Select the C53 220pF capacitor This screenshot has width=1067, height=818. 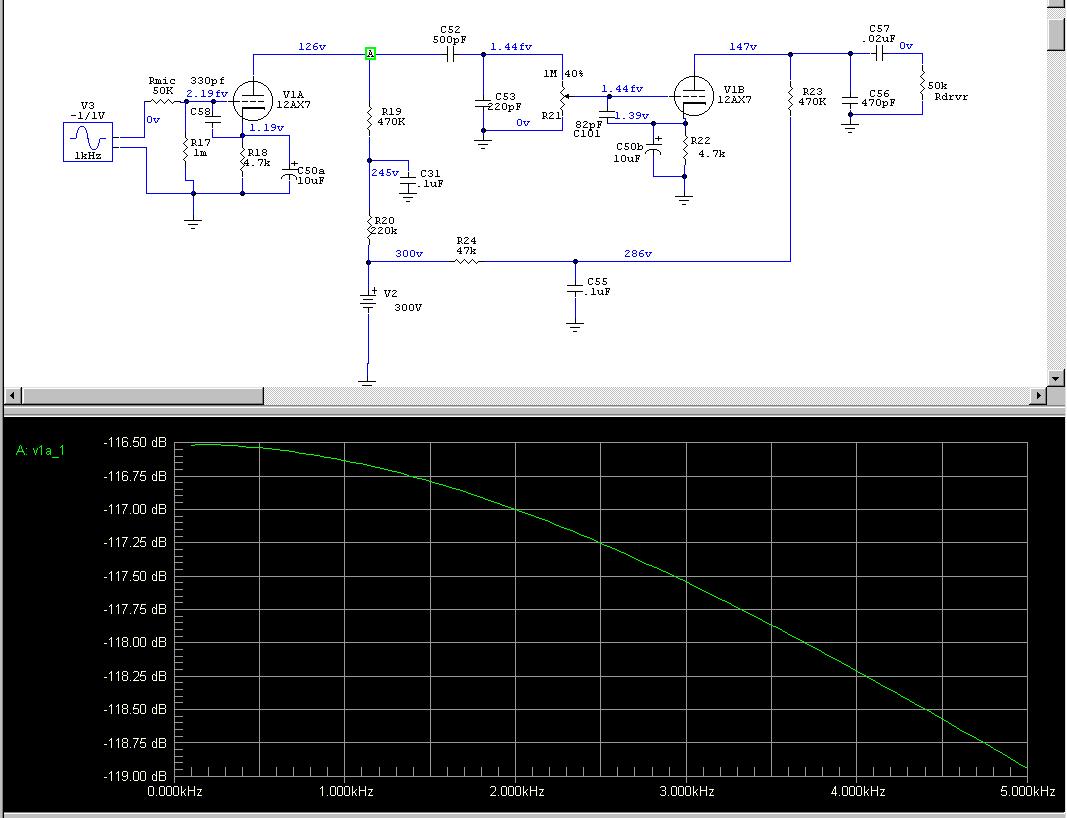(x=483, y=104)
